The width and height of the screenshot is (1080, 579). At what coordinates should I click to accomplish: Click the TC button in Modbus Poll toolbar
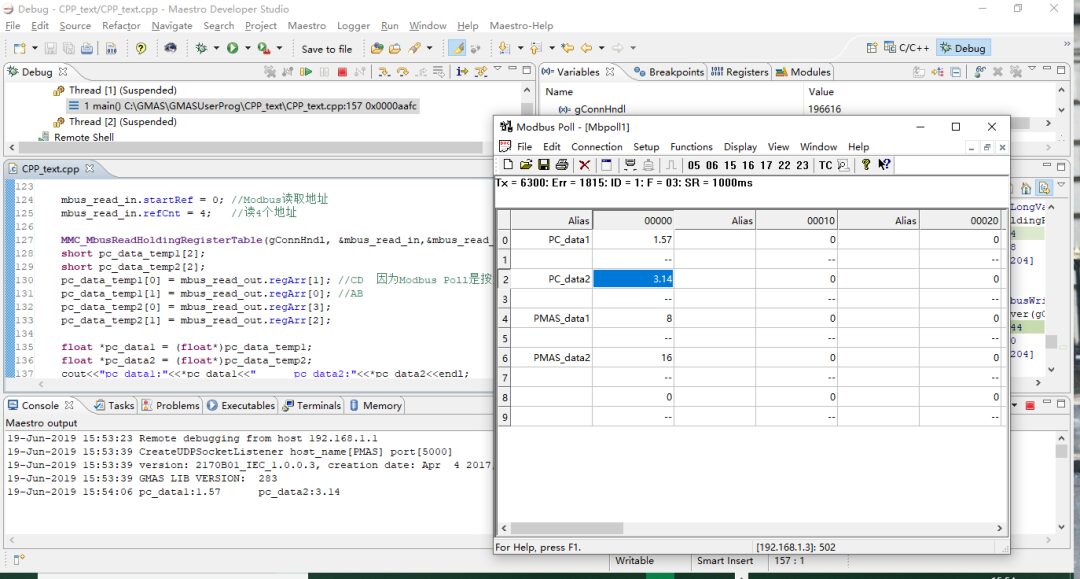tap(825, 165)
